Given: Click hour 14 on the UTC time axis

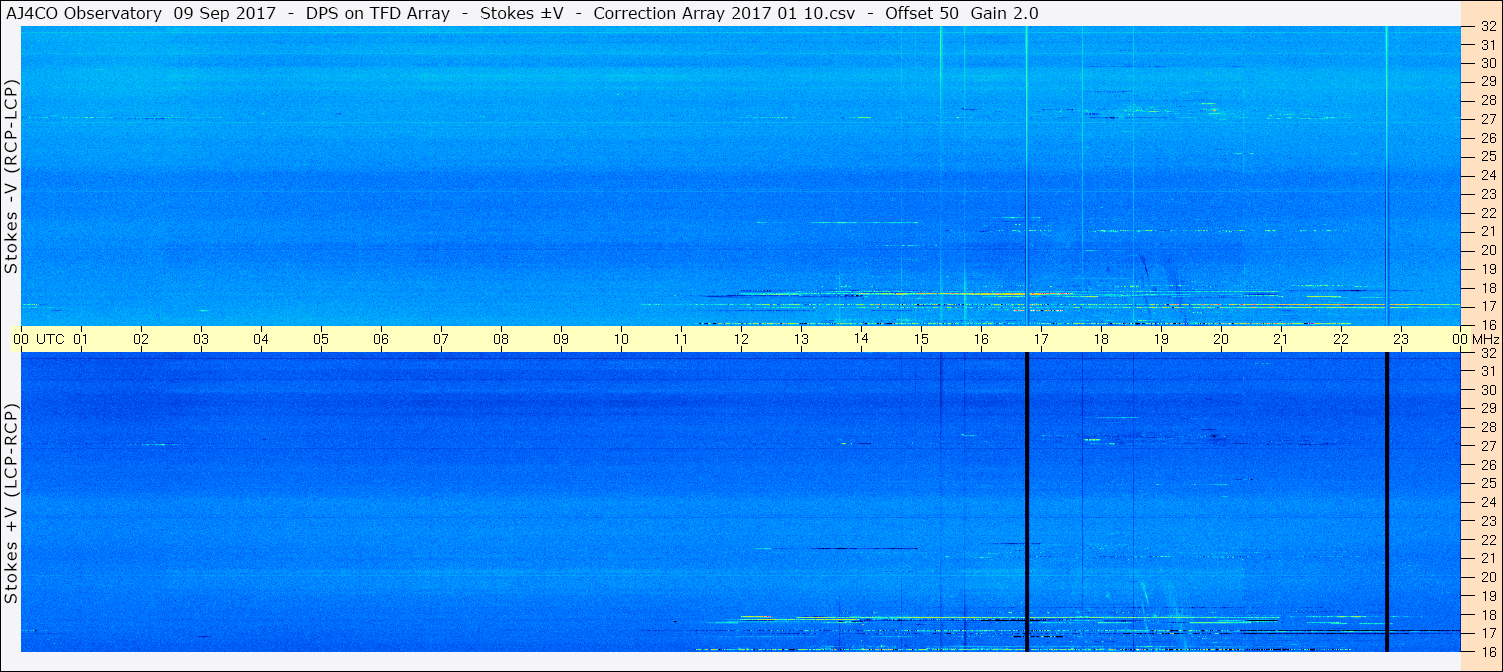Looking at the screenshot, I should coord(861,339).
